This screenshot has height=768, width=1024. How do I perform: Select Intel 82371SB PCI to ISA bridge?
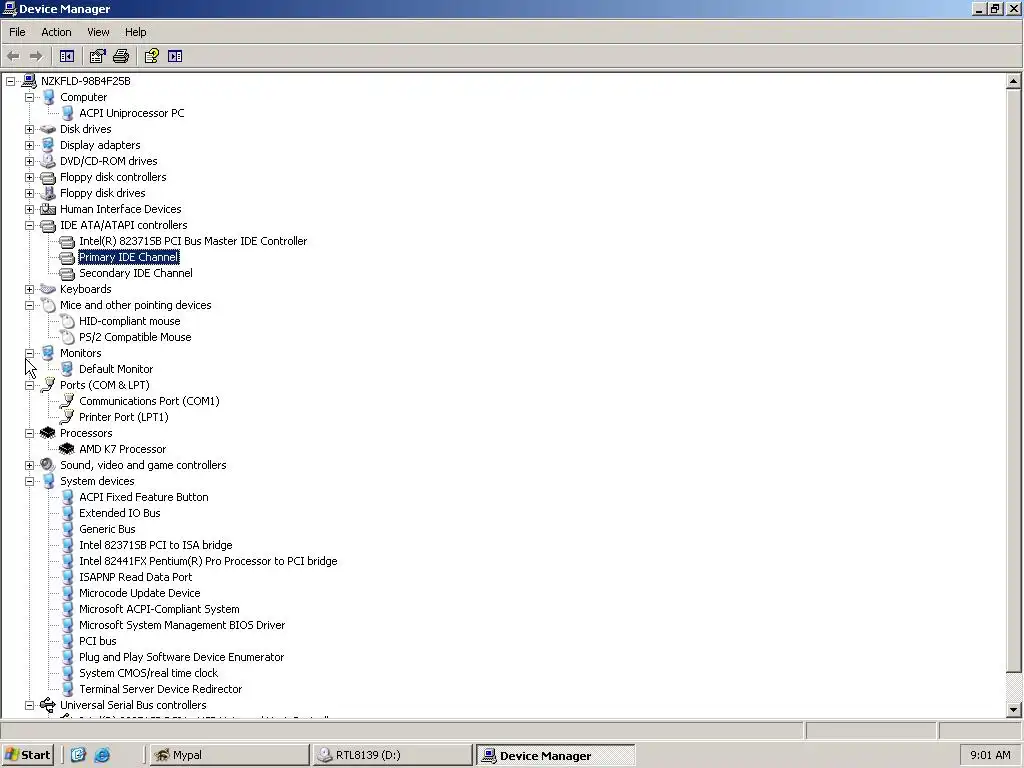pyautogui.click(x=155, y=545)
